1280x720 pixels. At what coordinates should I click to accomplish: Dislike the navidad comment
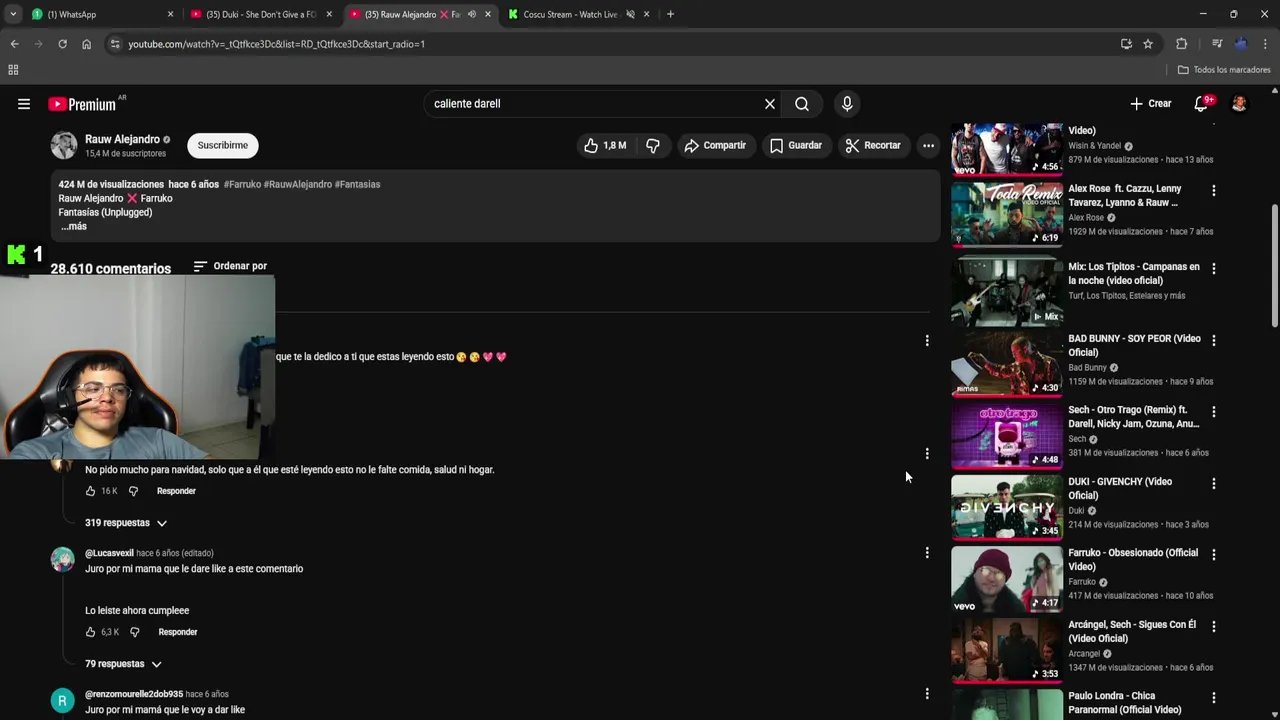tap(133, 491)
